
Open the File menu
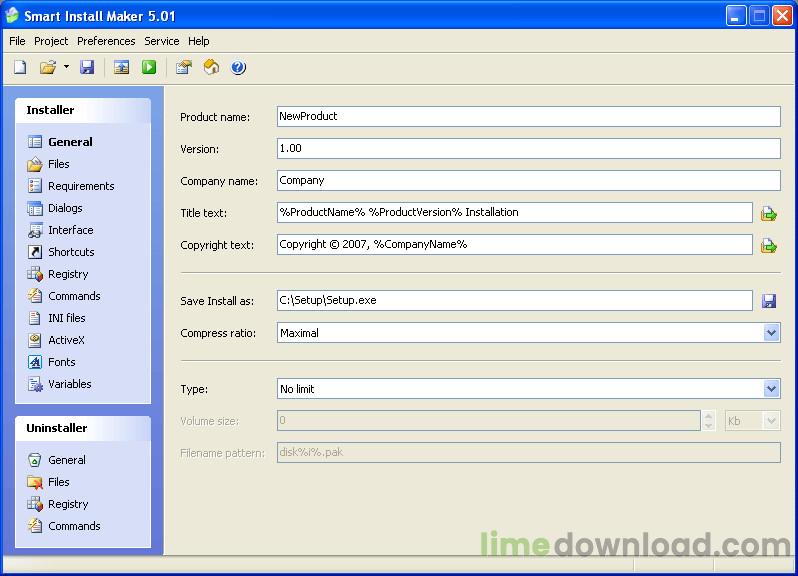[x=17, y=41]
